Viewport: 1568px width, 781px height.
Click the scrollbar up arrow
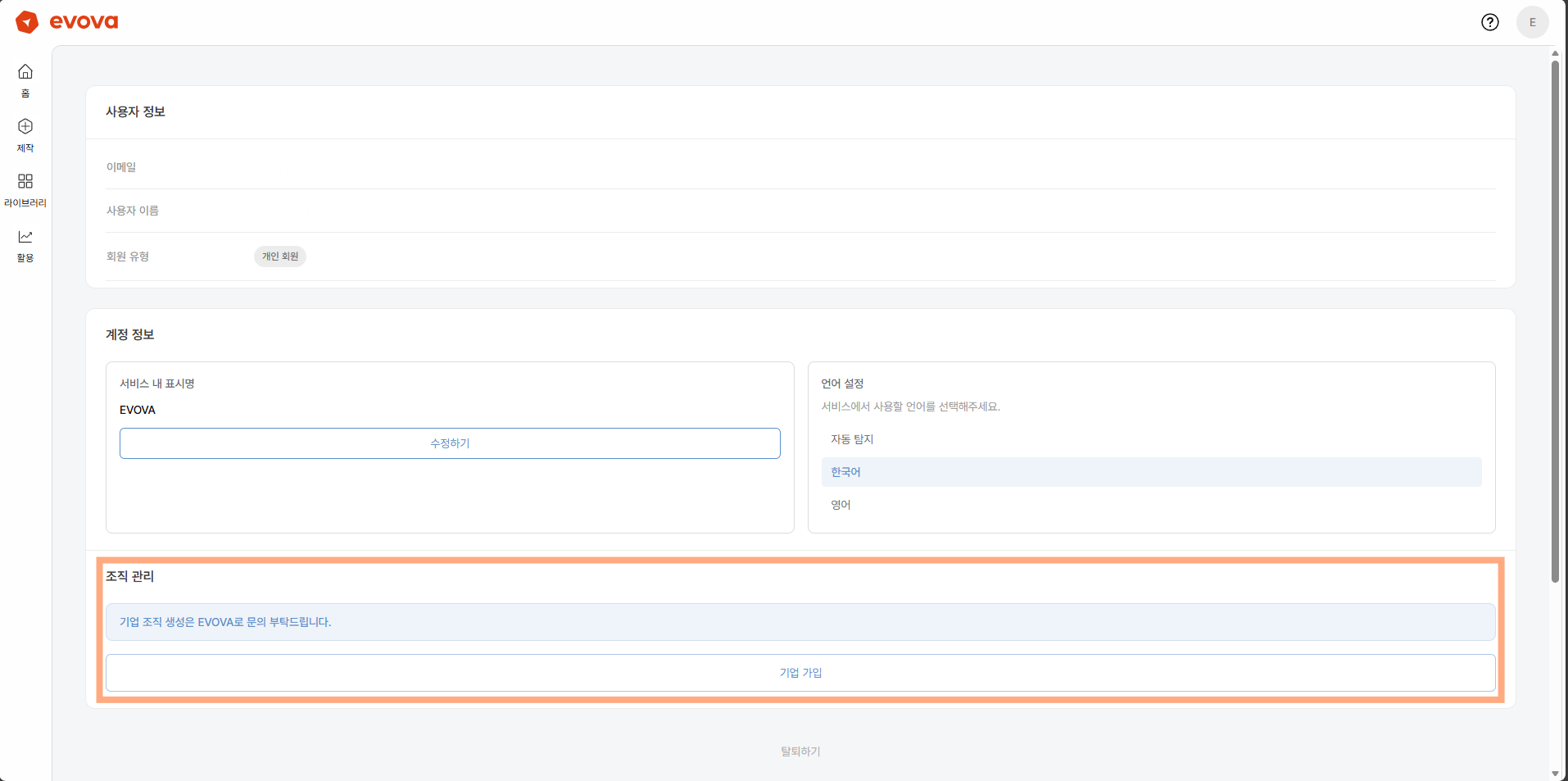pyautogui.click(x=1555, y=53)
